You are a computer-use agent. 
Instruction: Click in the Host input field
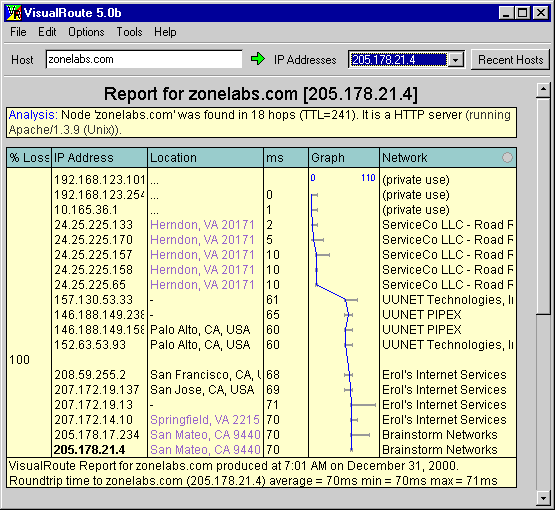(144, 59)
